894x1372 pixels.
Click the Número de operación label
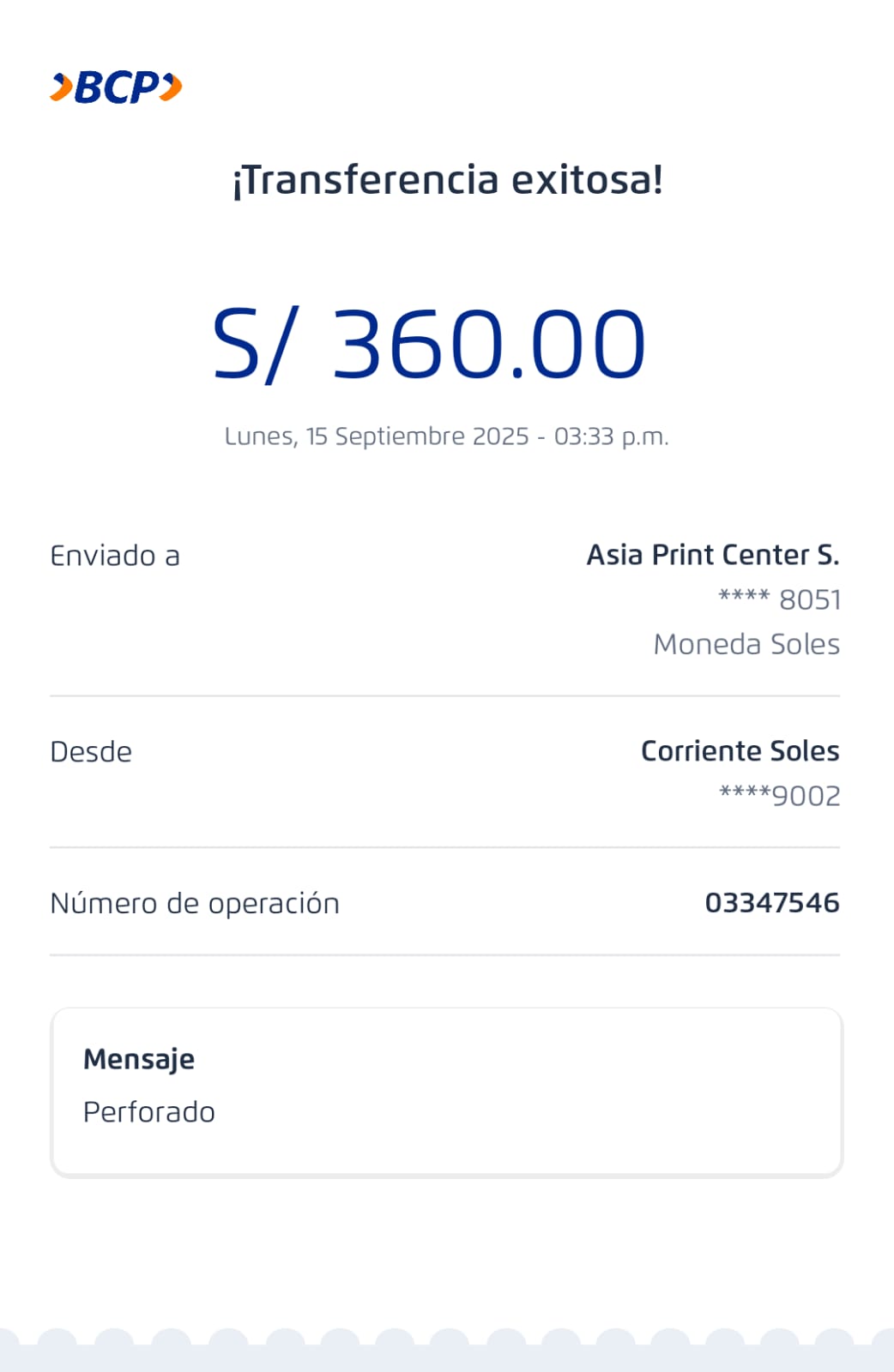pos(195,903)
